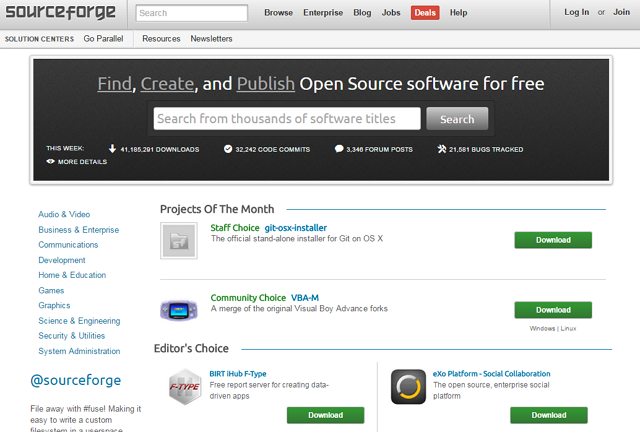Download eXo Platform
Image resolution: width=640 pixels, height=432 pixels.
[x=549, y=415]
